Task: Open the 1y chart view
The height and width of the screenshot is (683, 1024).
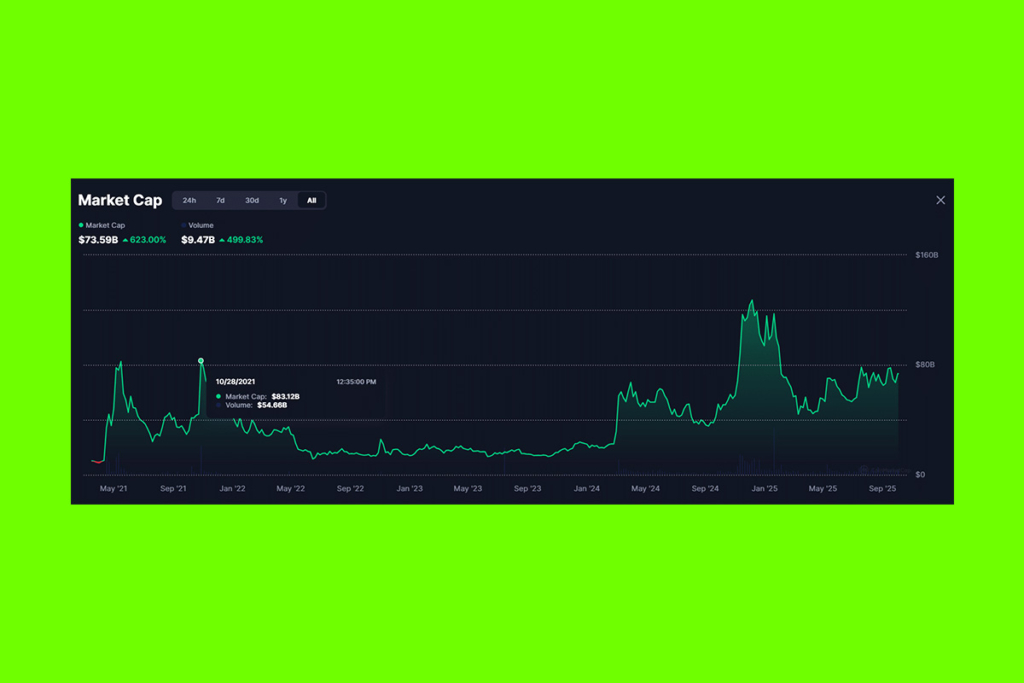Action: point(283,200)
